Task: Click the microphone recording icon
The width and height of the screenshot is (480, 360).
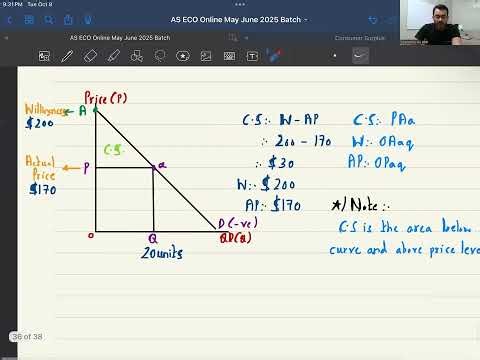Action: [88, 20]
